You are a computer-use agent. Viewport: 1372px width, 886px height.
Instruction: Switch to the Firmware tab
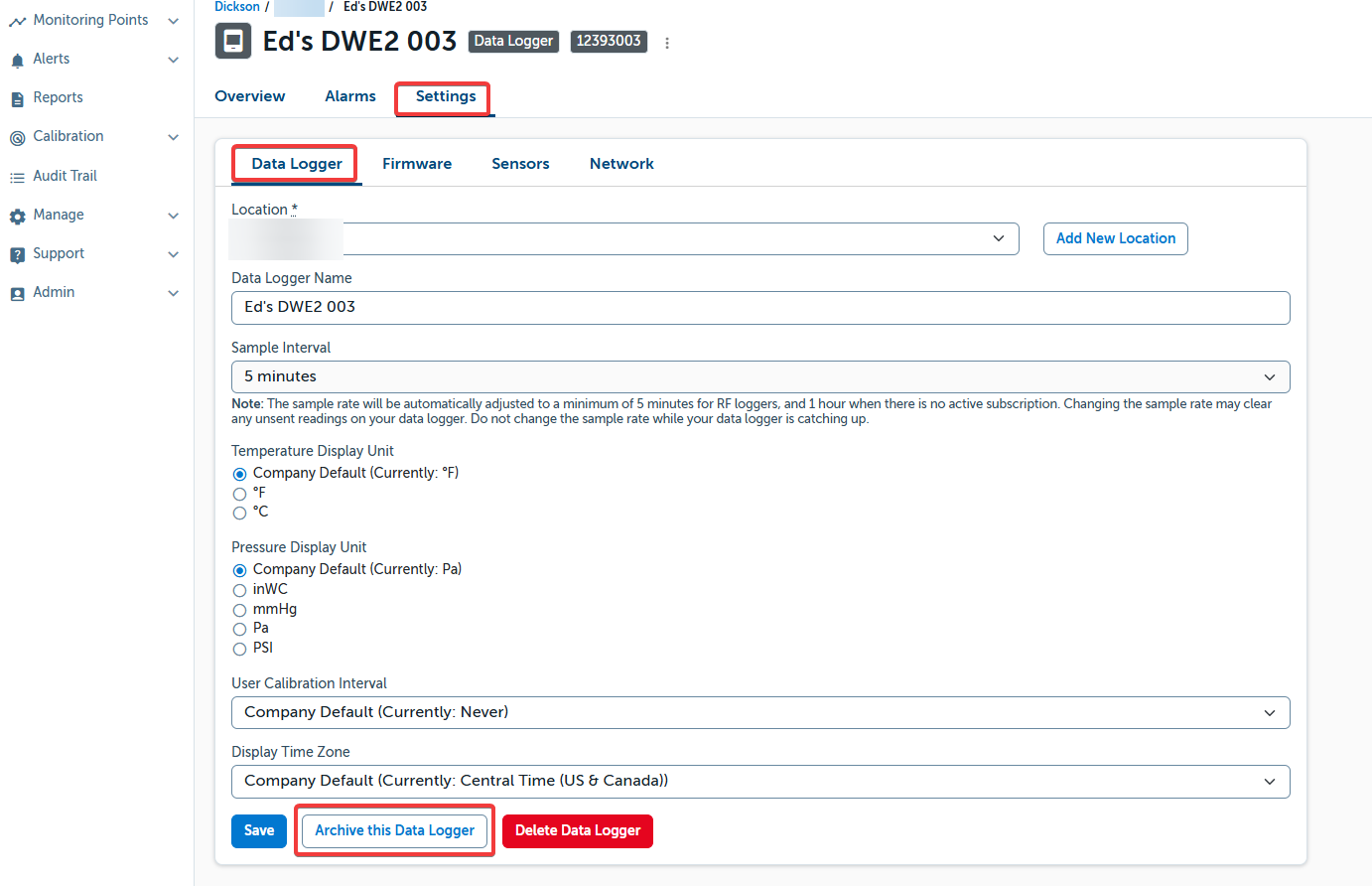tap(417, 164)
